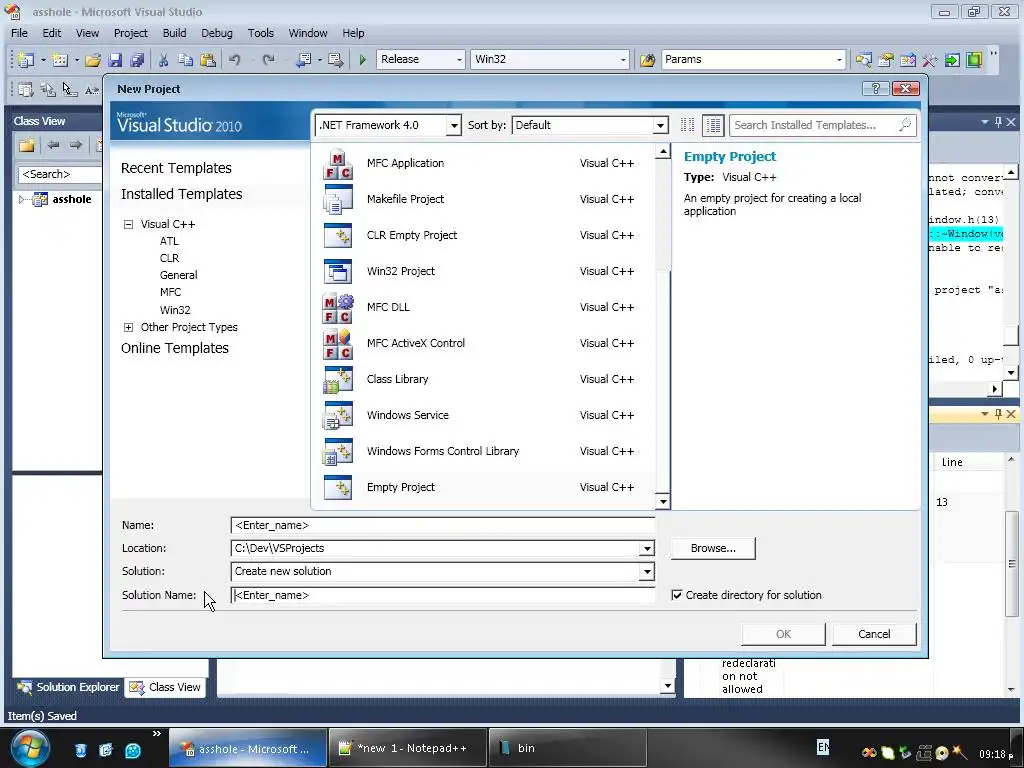Toggle Create directory for solution checkbox
The height and width of the screenshot is (768, 1024).
677,595
